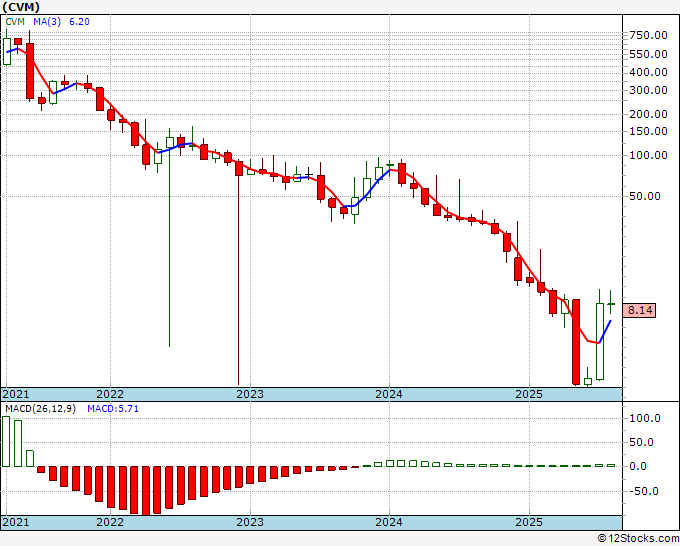Viewport: 680px width, 546px height.
Task: Click the 200.00 price axis label
Action: 649,114
